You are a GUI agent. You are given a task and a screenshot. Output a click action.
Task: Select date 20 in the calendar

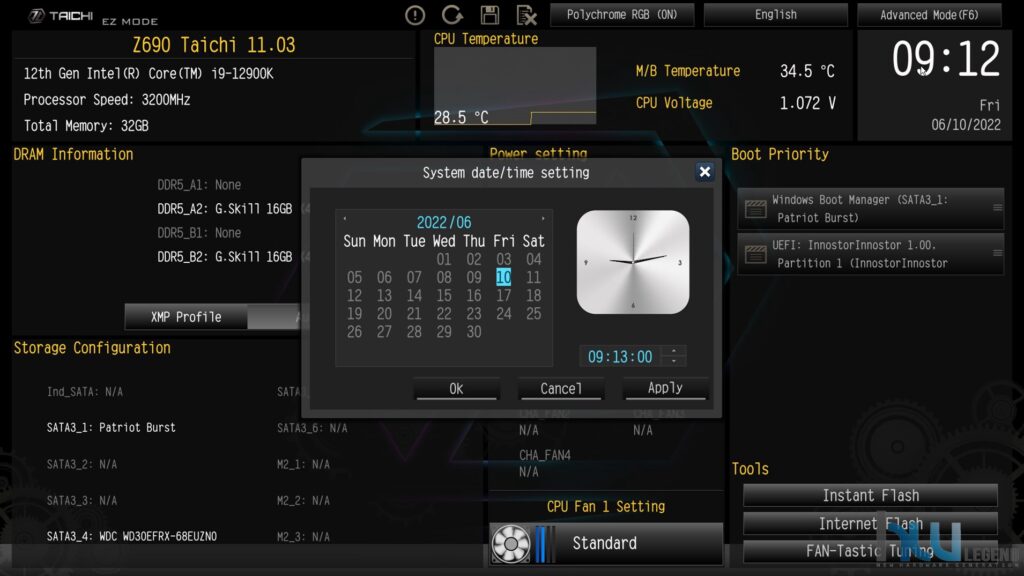point(385,314)
